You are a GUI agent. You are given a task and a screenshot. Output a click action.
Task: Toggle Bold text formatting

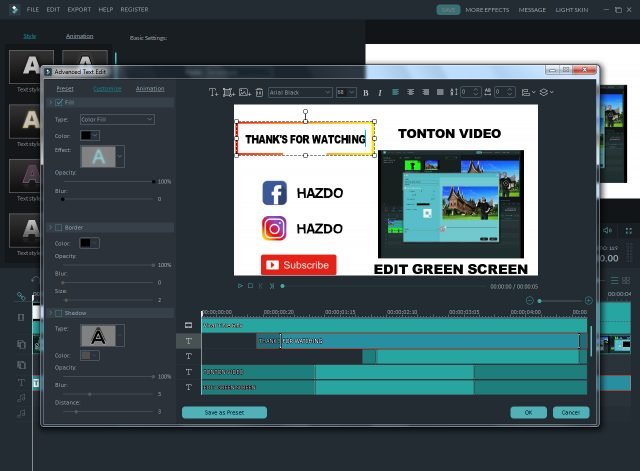click(x=366, y=92)
